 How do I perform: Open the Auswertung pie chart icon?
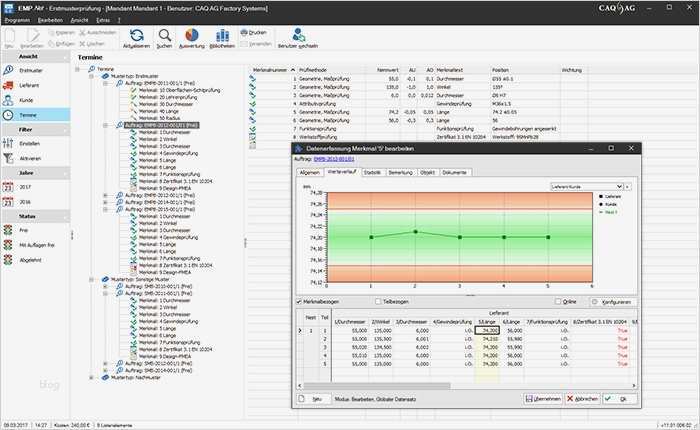coord(192,35)
